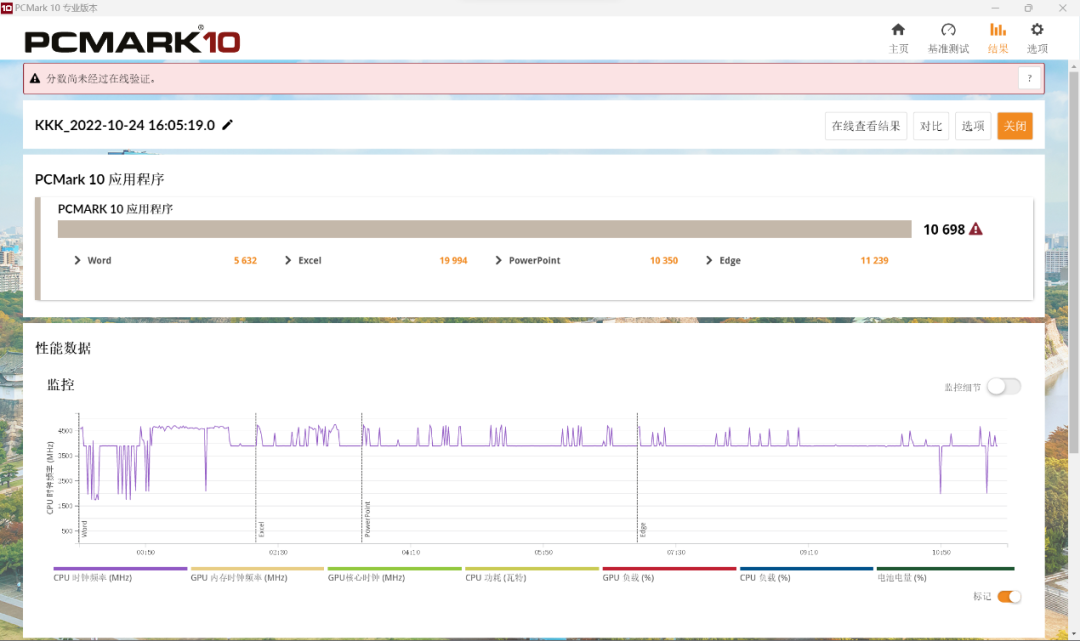Viewport: 1080px width, 641px height.
Task: Click the PowerPoint marker line in chart
Action: coord(362,478)
